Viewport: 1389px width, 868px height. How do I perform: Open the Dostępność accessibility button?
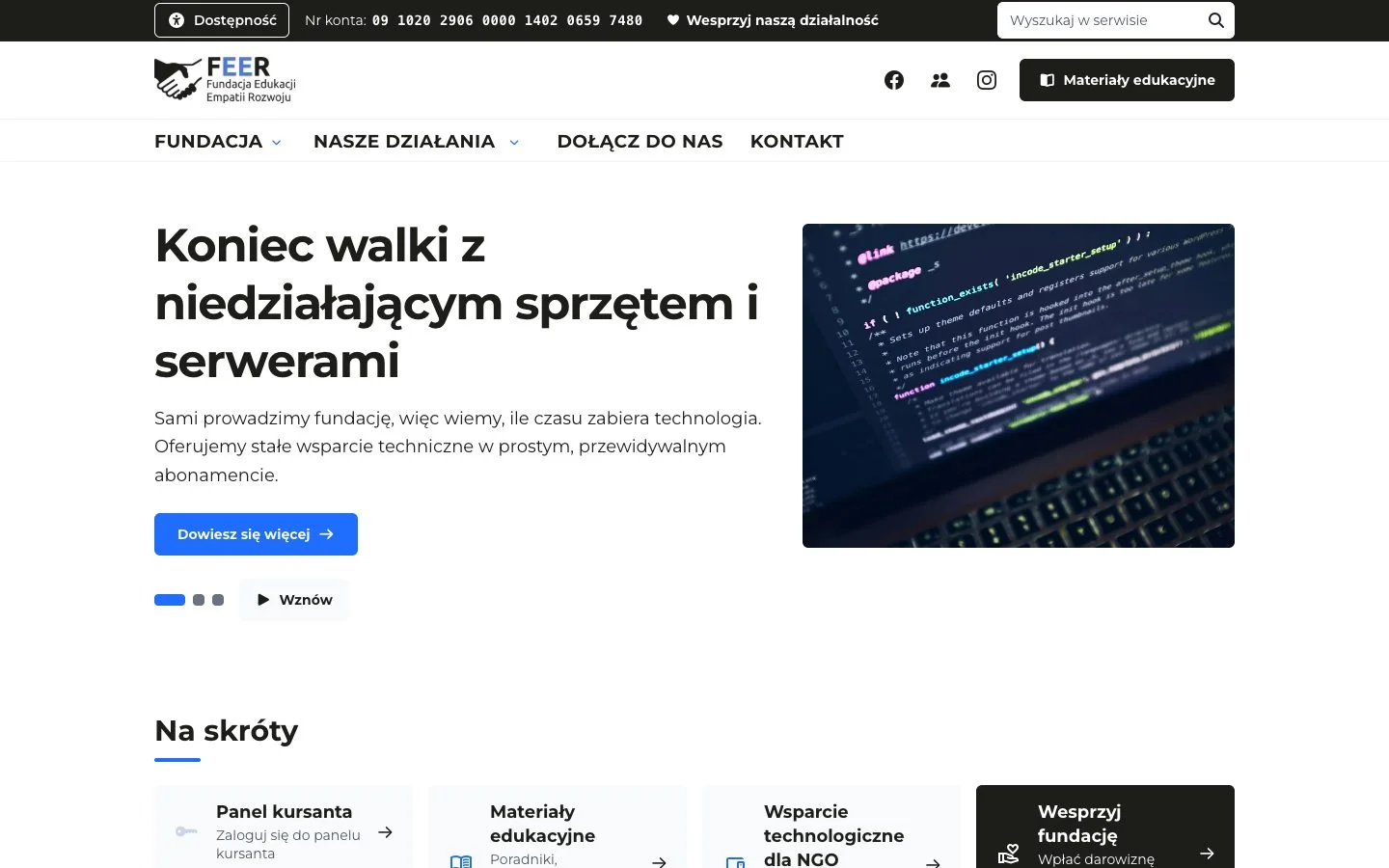[x=222, y=20]
